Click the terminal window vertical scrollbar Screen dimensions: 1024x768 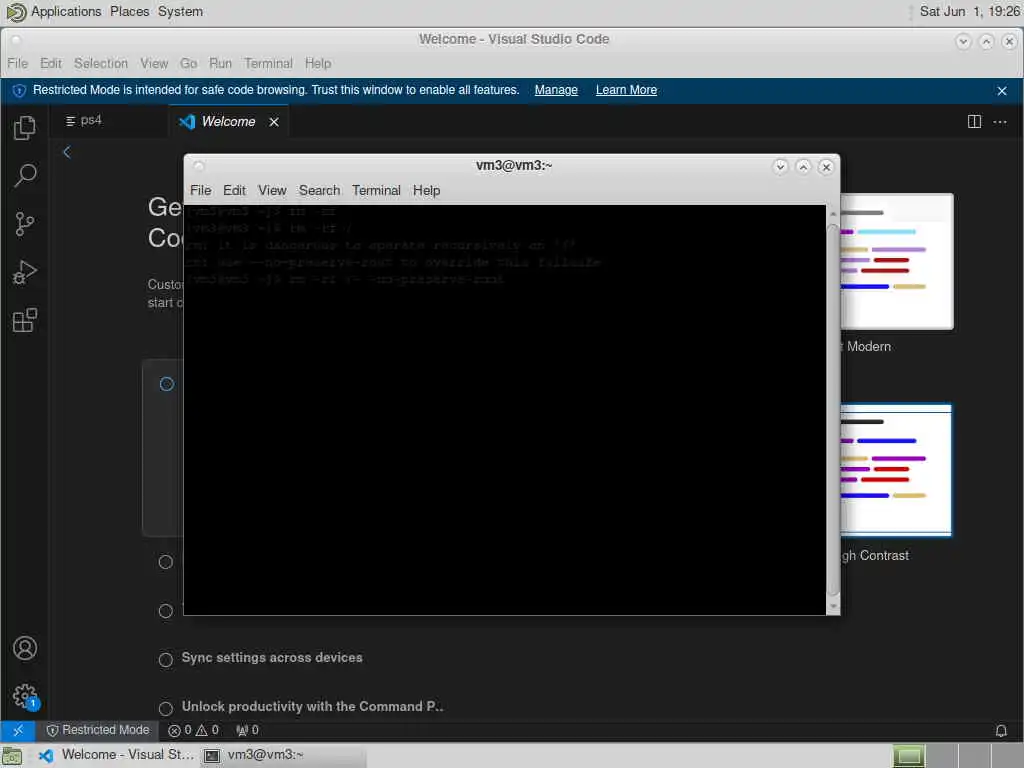[833, 410]
